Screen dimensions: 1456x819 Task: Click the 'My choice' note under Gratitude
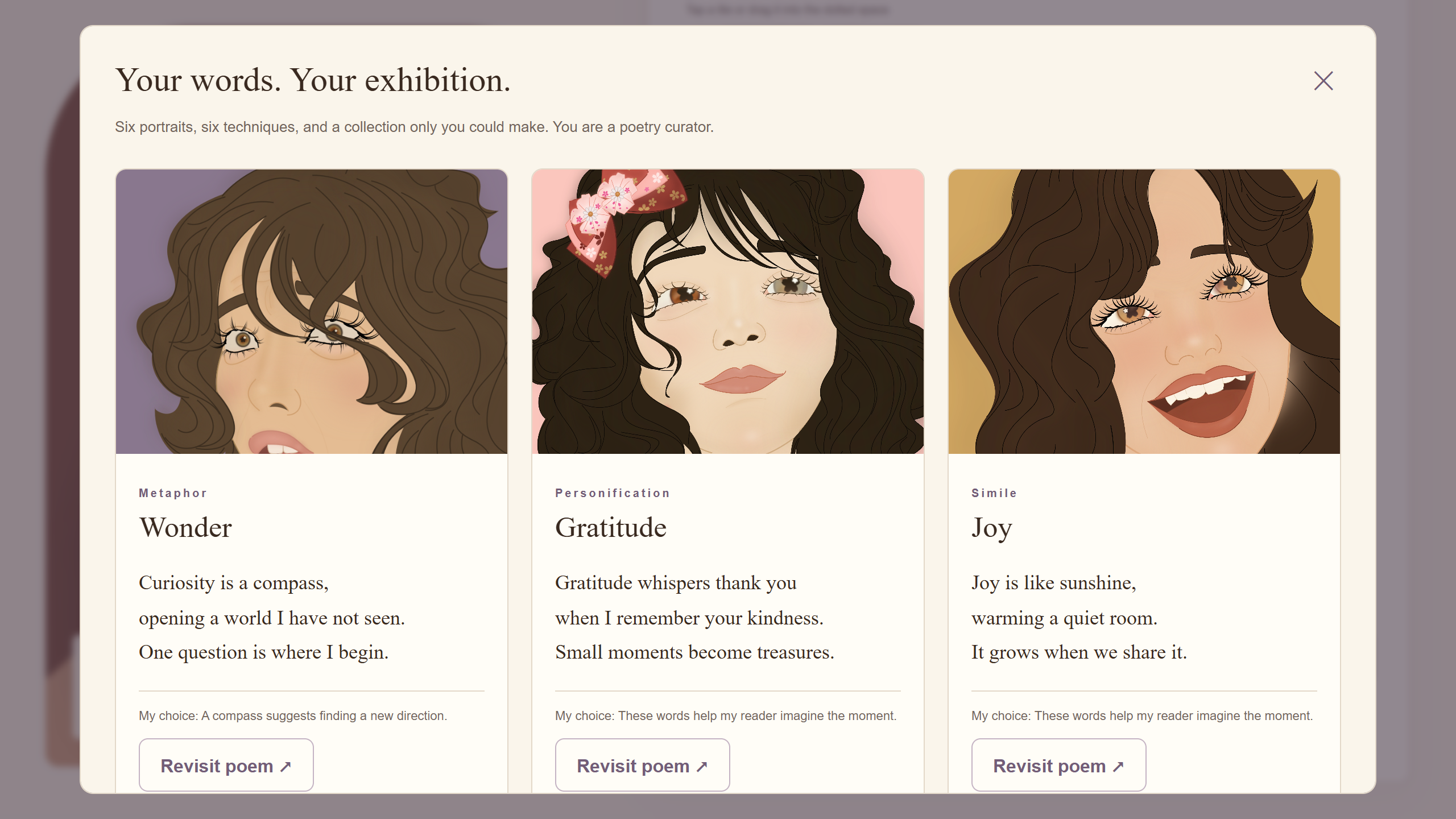tap(726, 715)
